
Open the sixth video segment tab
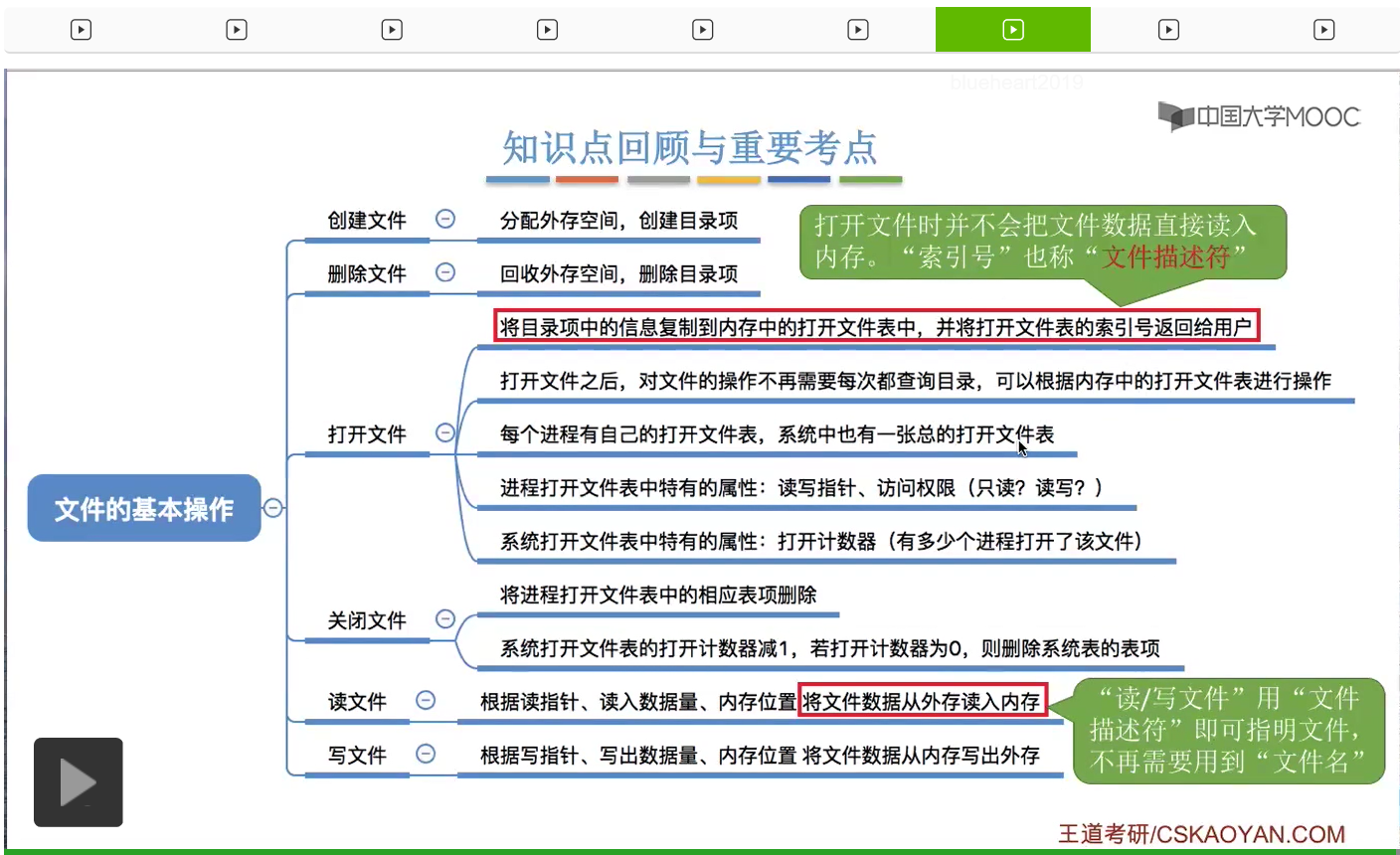click(x=857, y=30)
